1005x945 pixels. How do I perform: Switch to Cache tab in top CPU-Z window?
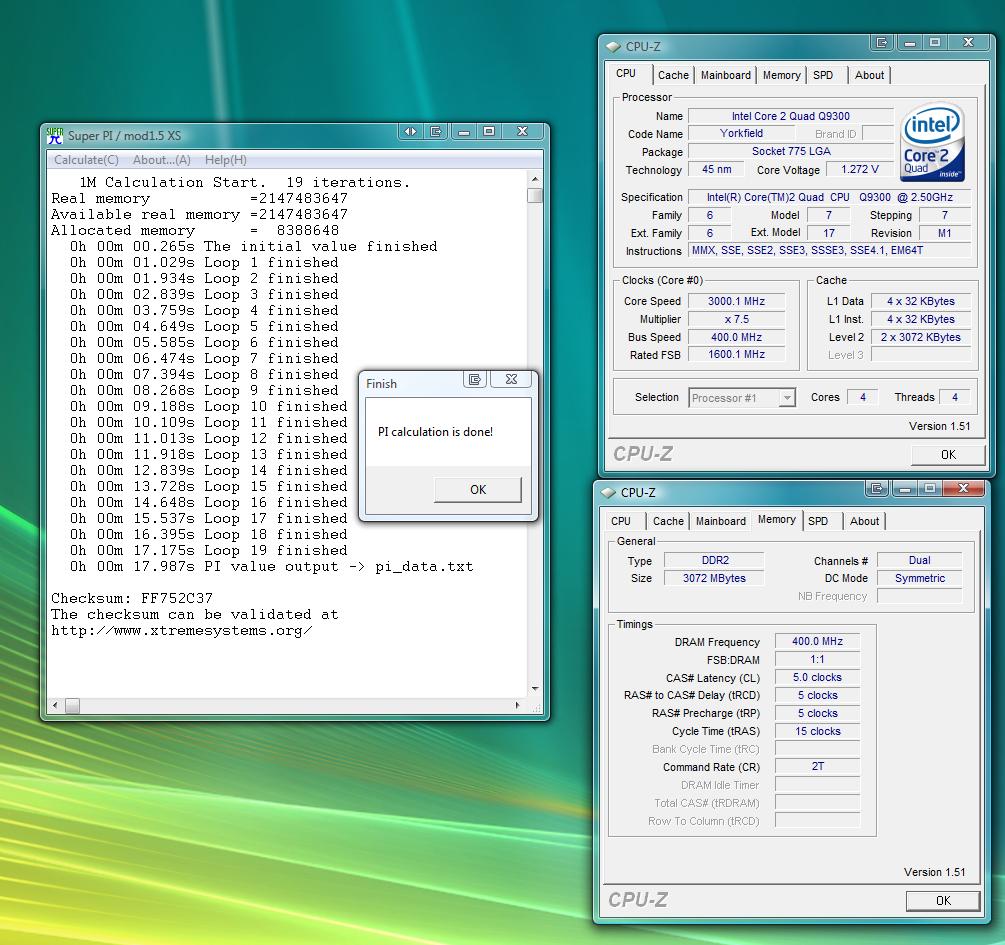point(673,75)
